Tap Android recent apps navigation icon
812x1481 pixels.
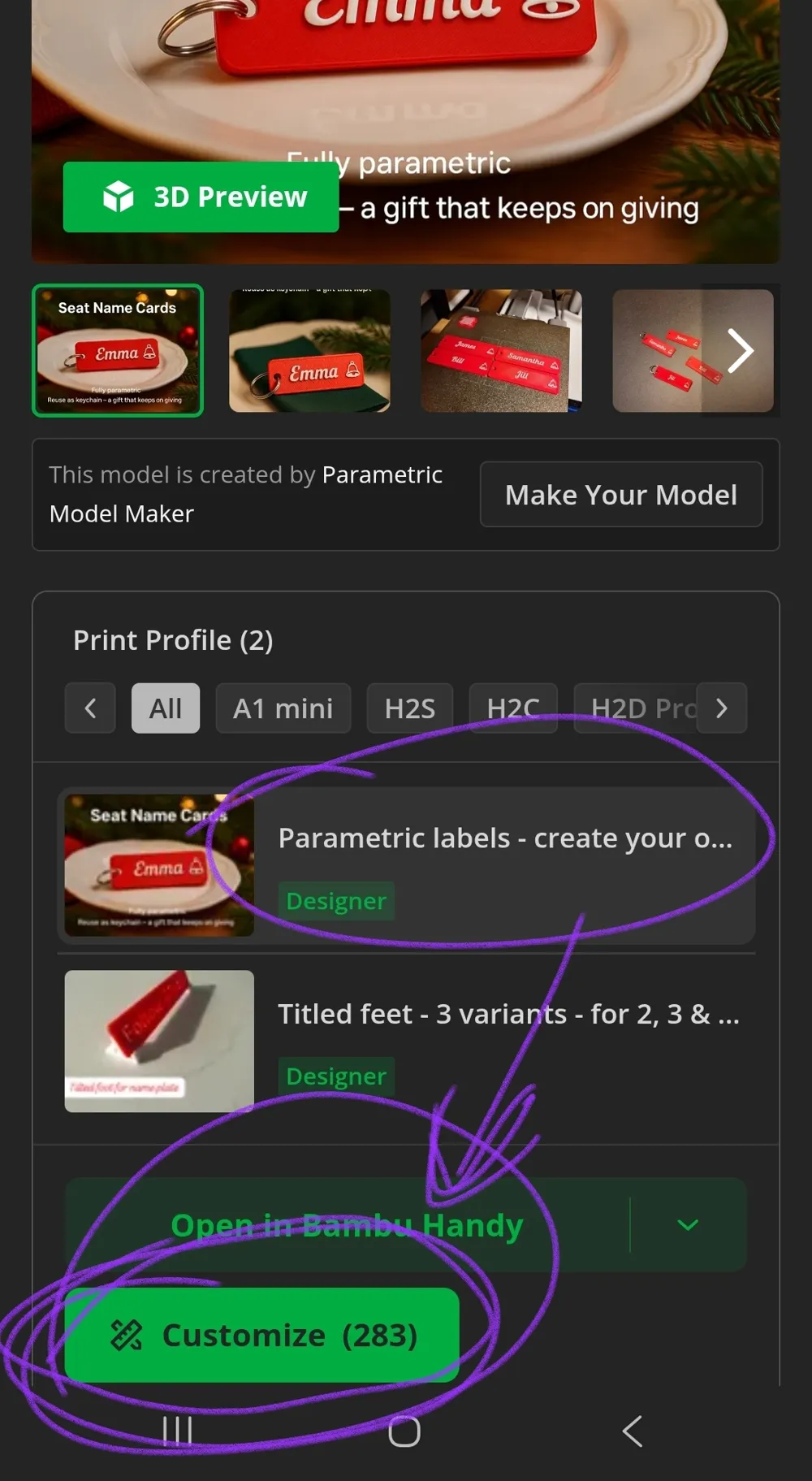[177, 1431]
